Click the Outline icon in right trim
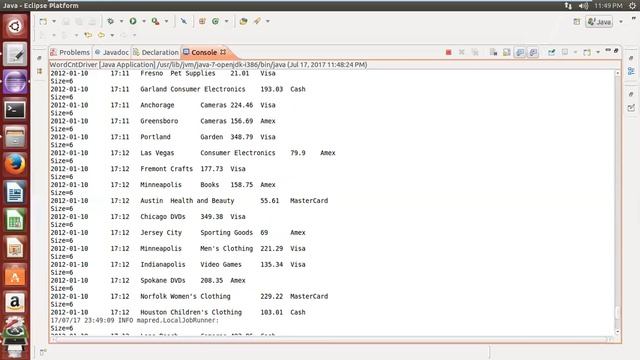This screenshot has height=360, width=640. coord(631,71)
